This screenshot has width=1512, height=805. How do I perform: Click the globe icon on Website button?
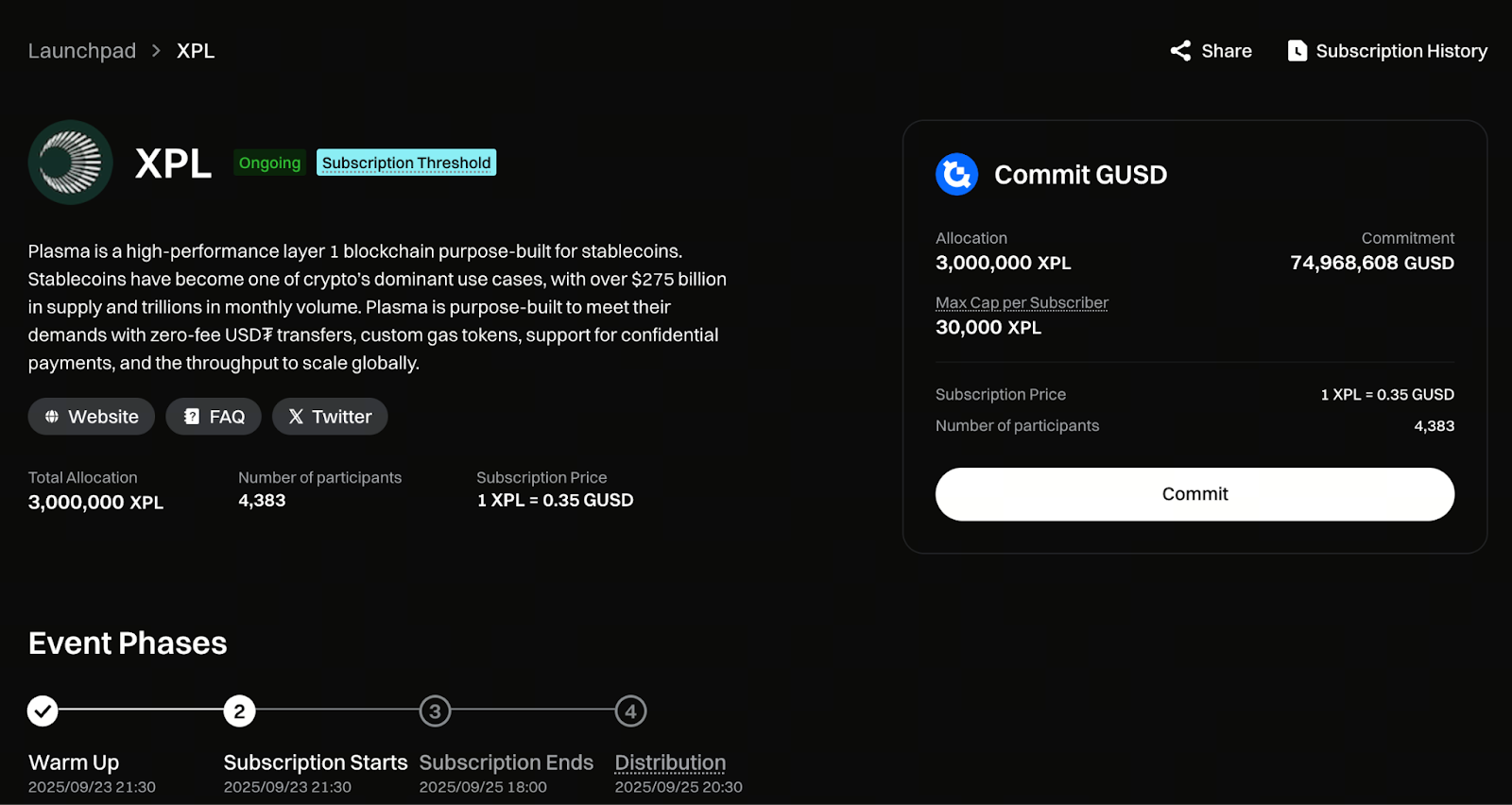pos(52,417)
